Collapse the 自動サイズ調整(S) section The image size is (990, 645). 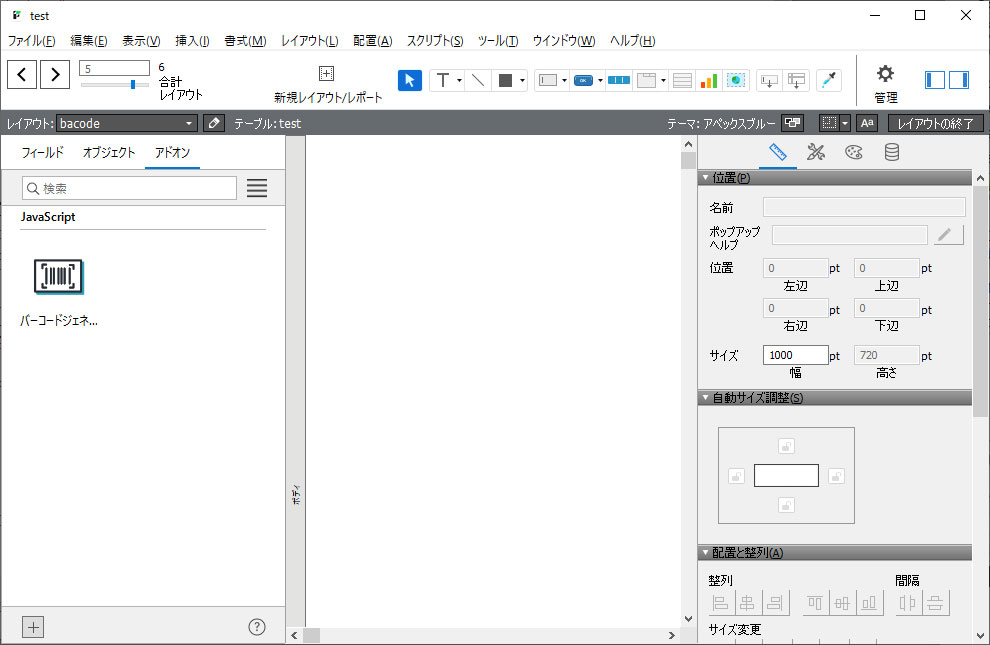(x=706, y=398)
